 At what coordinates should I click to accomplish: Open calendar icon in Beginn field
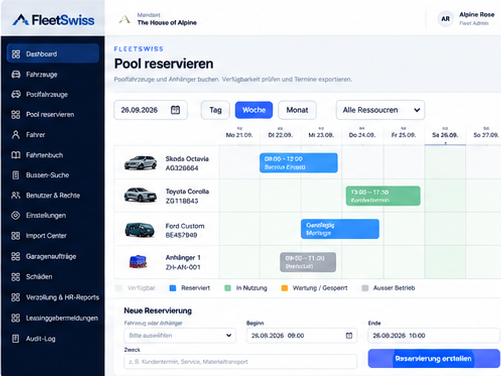point(349,335)
